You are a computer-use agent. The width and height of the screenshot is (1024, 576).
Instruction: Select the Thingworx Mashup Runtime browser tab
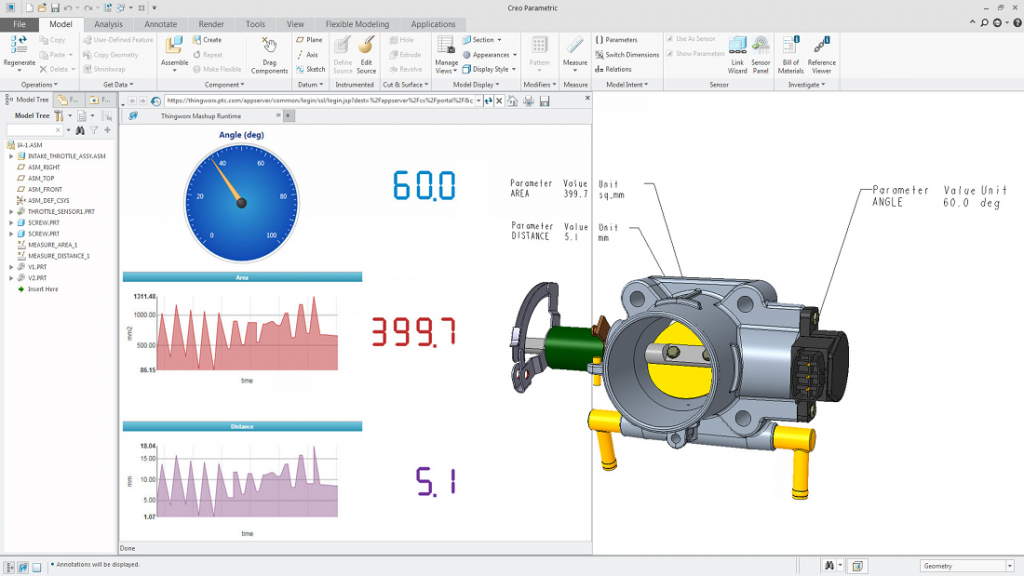click(x=201, y=116)
